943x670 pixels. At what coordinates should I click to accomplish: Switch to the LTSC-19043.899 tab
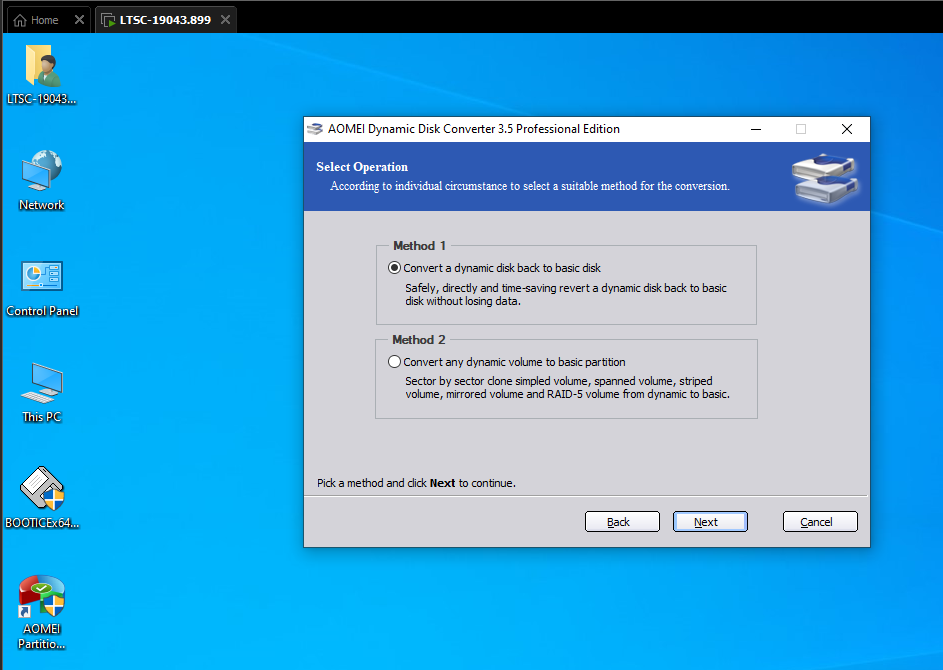165,20
